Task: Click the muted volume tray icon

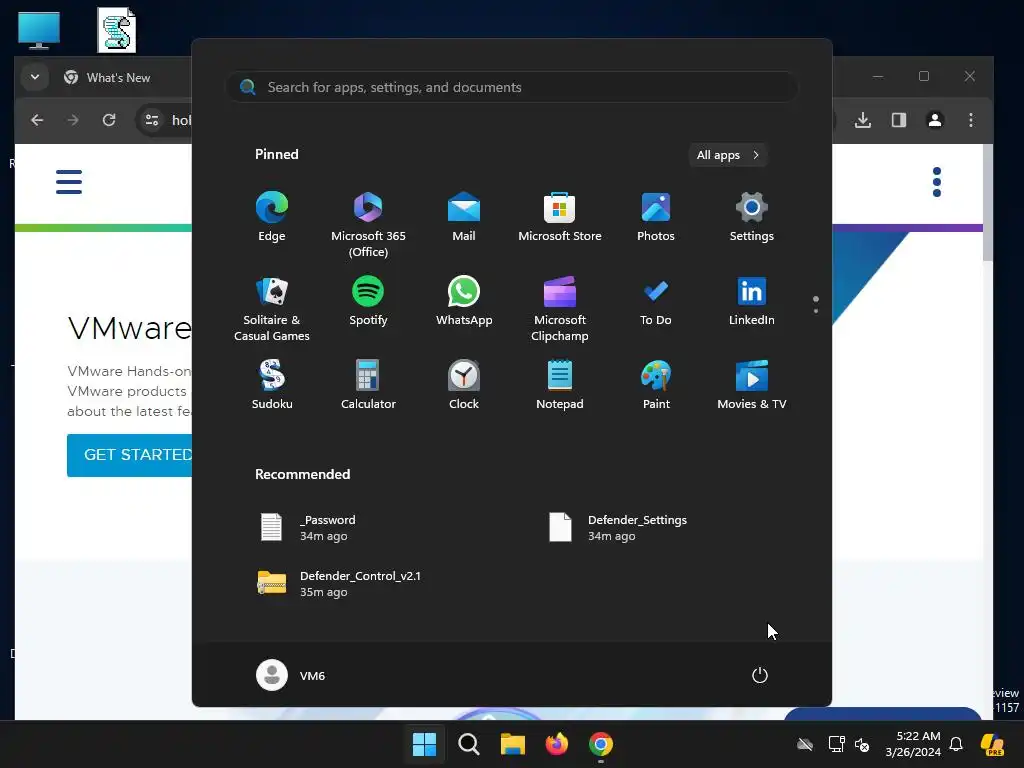Action: [x=862, y=744]
